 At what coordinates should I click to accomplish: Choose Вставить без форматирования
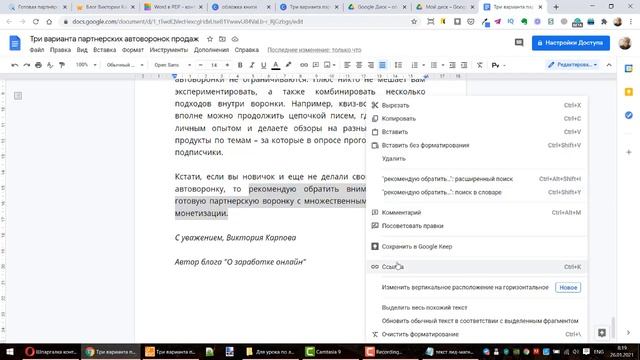[x=477, y=145]
